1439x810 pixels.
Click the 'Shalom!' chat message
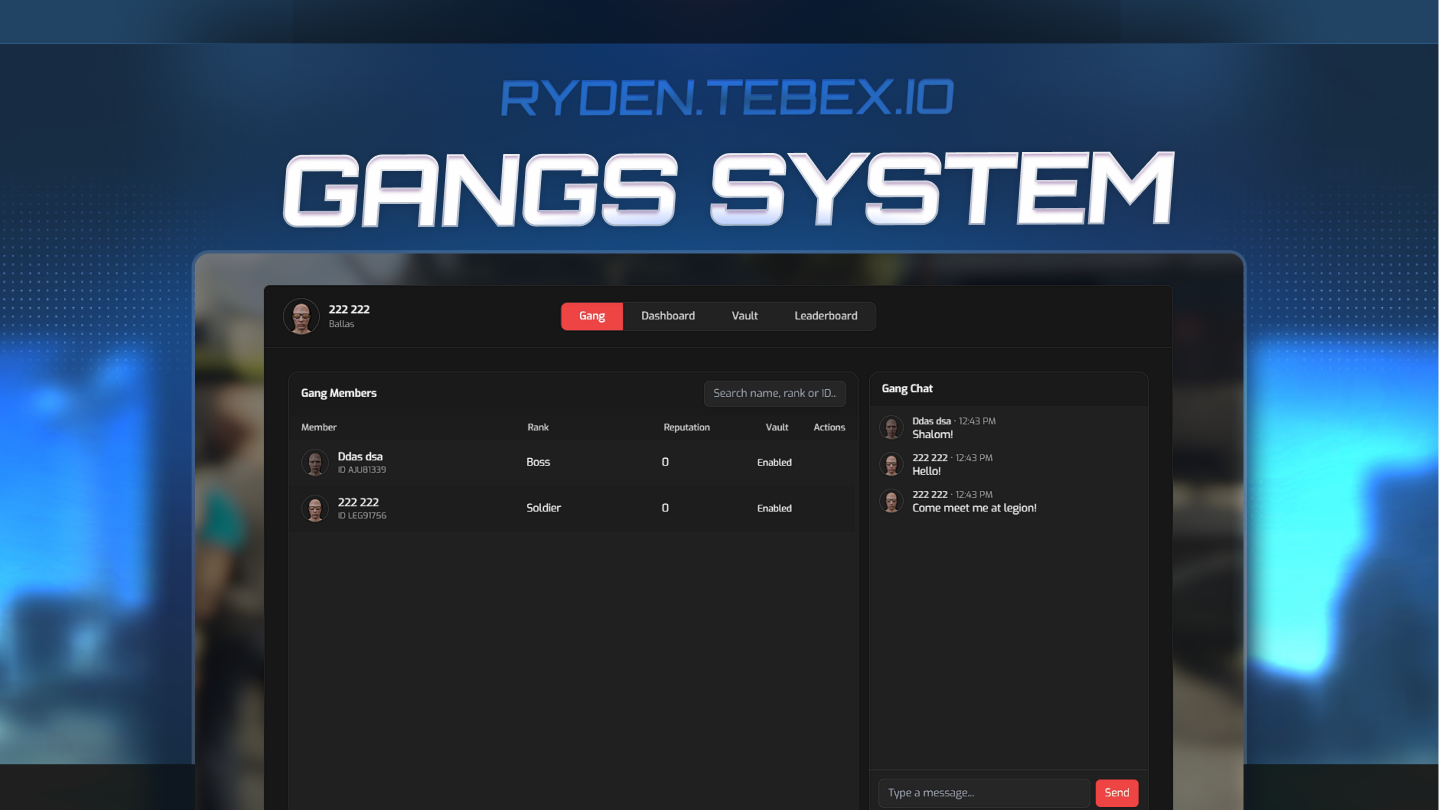[x=933, y=435]
